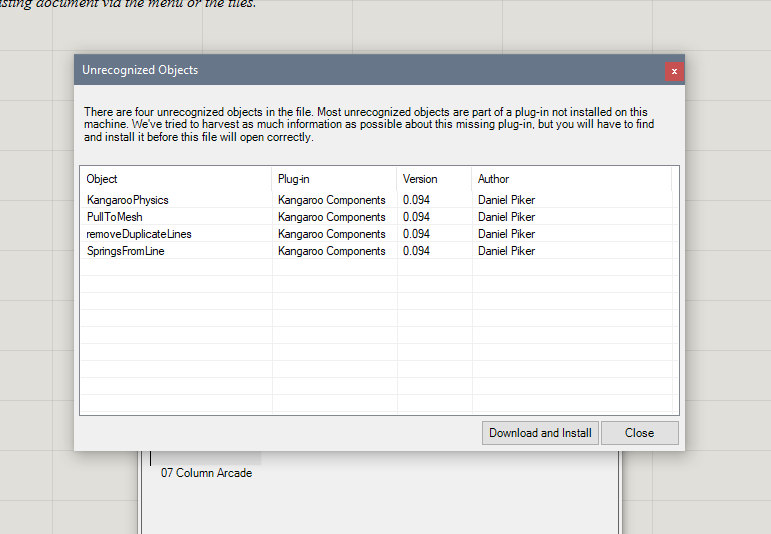The width and height of the screenshot is (771, 534).
Task: Open the 07 Column Arcade entry behind dialog
Action: pyautogui.click(x=207, y=473)
